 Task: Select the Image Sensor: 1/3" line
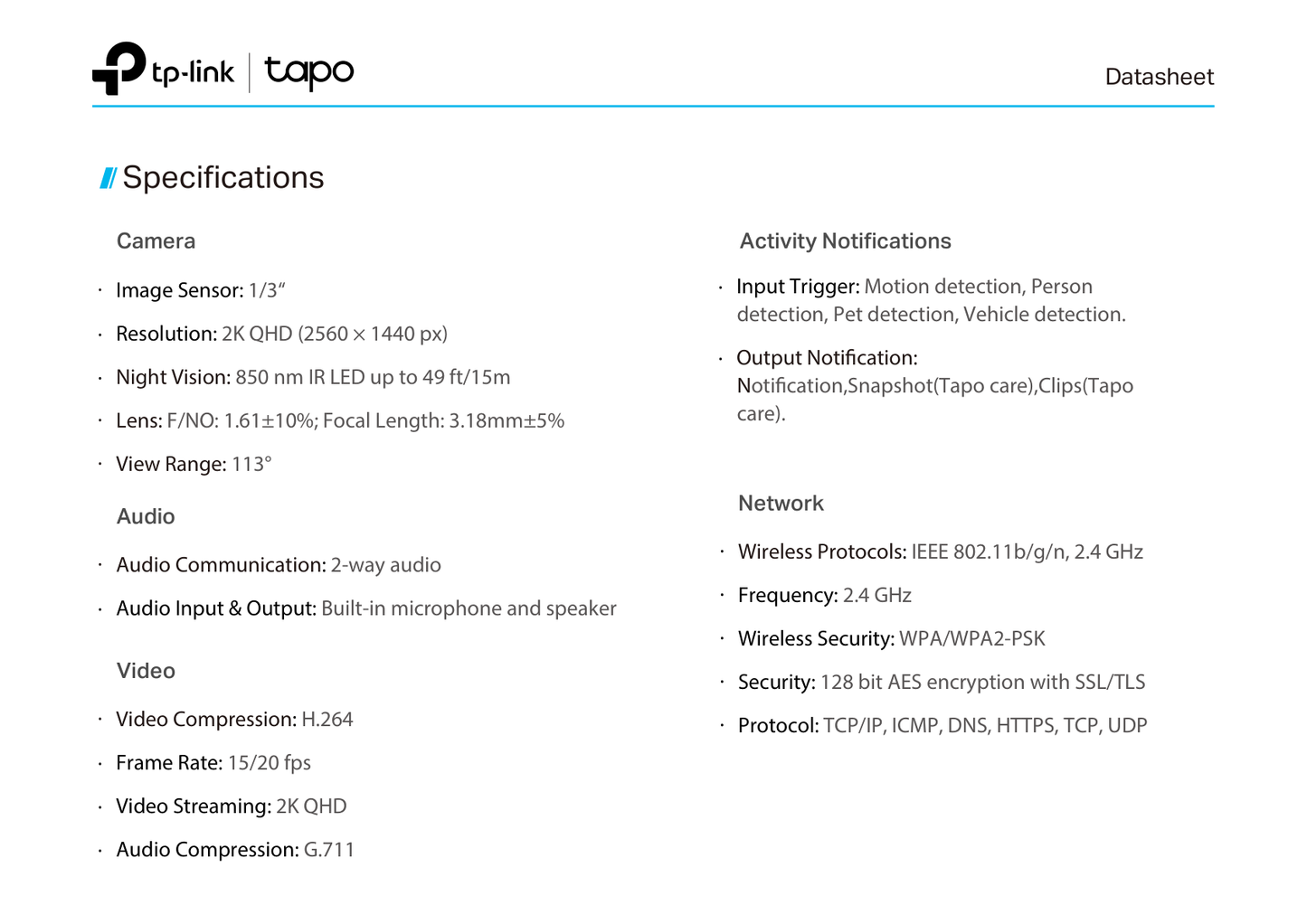pyautogui.click(x=201, y=290)
